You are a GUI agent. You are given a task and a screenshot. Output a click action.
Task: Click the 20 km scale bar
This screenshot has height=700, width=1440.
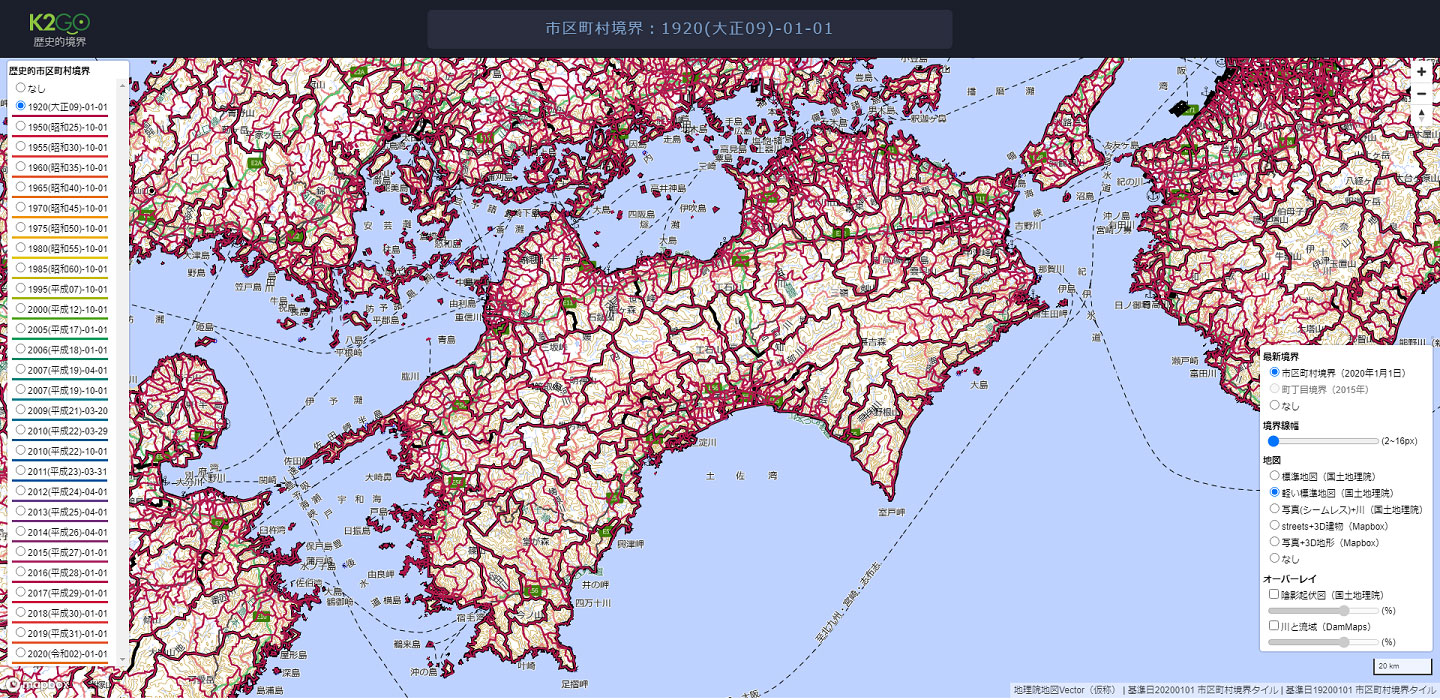click(1402, 666)
